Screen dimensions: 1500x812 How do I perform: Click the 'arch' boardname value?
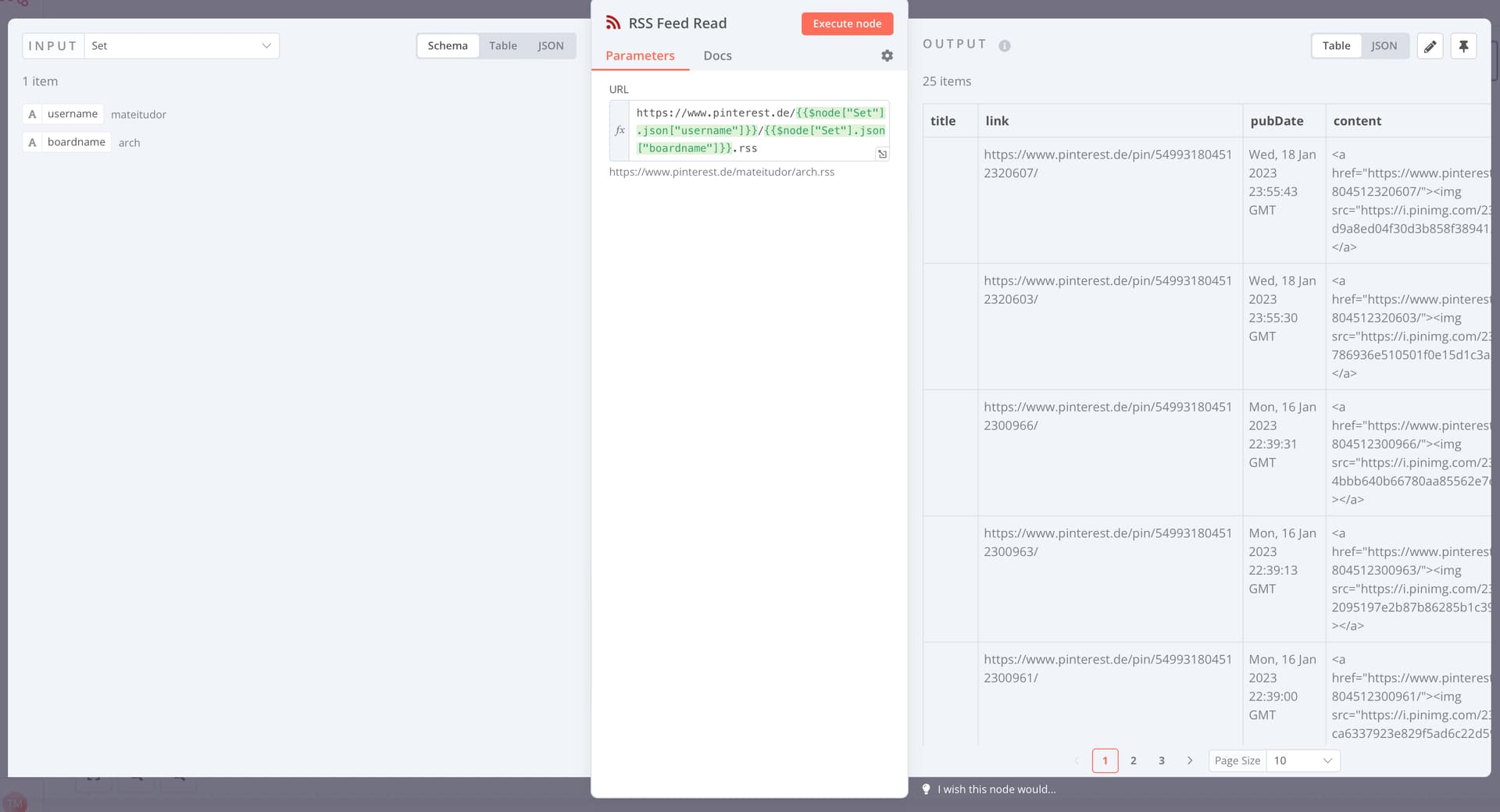coord(129,143)
